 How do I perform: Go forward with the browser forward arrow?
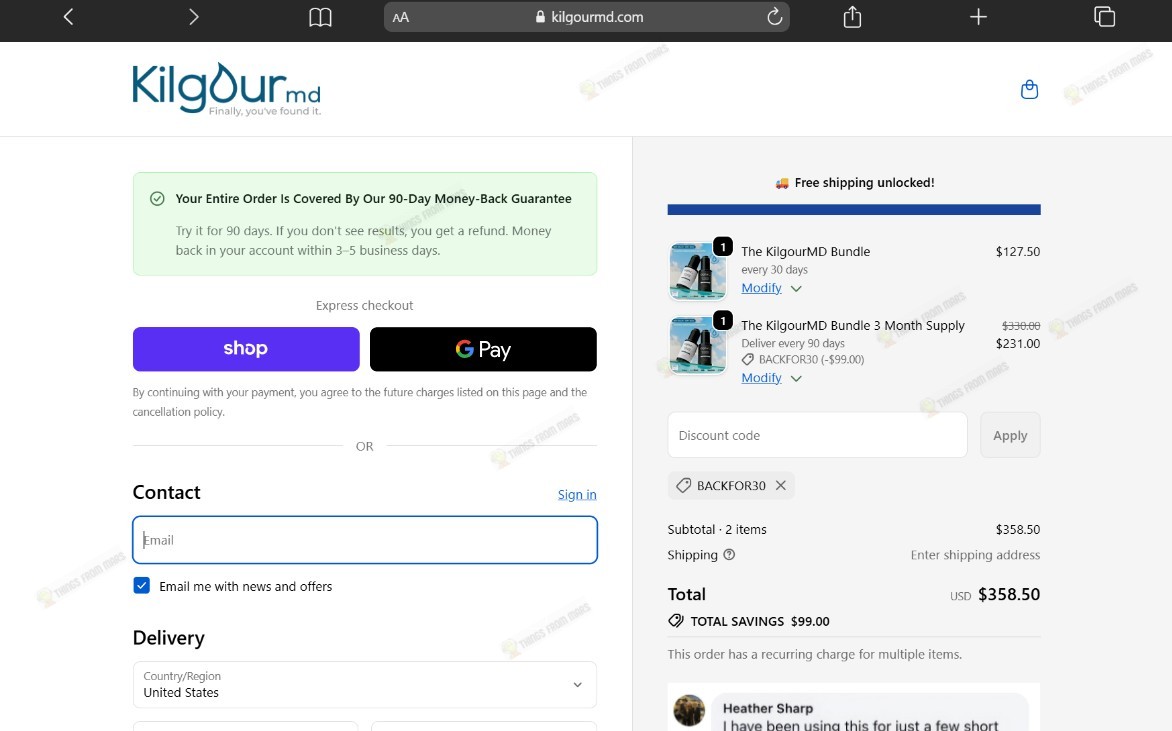click(194, 16)
